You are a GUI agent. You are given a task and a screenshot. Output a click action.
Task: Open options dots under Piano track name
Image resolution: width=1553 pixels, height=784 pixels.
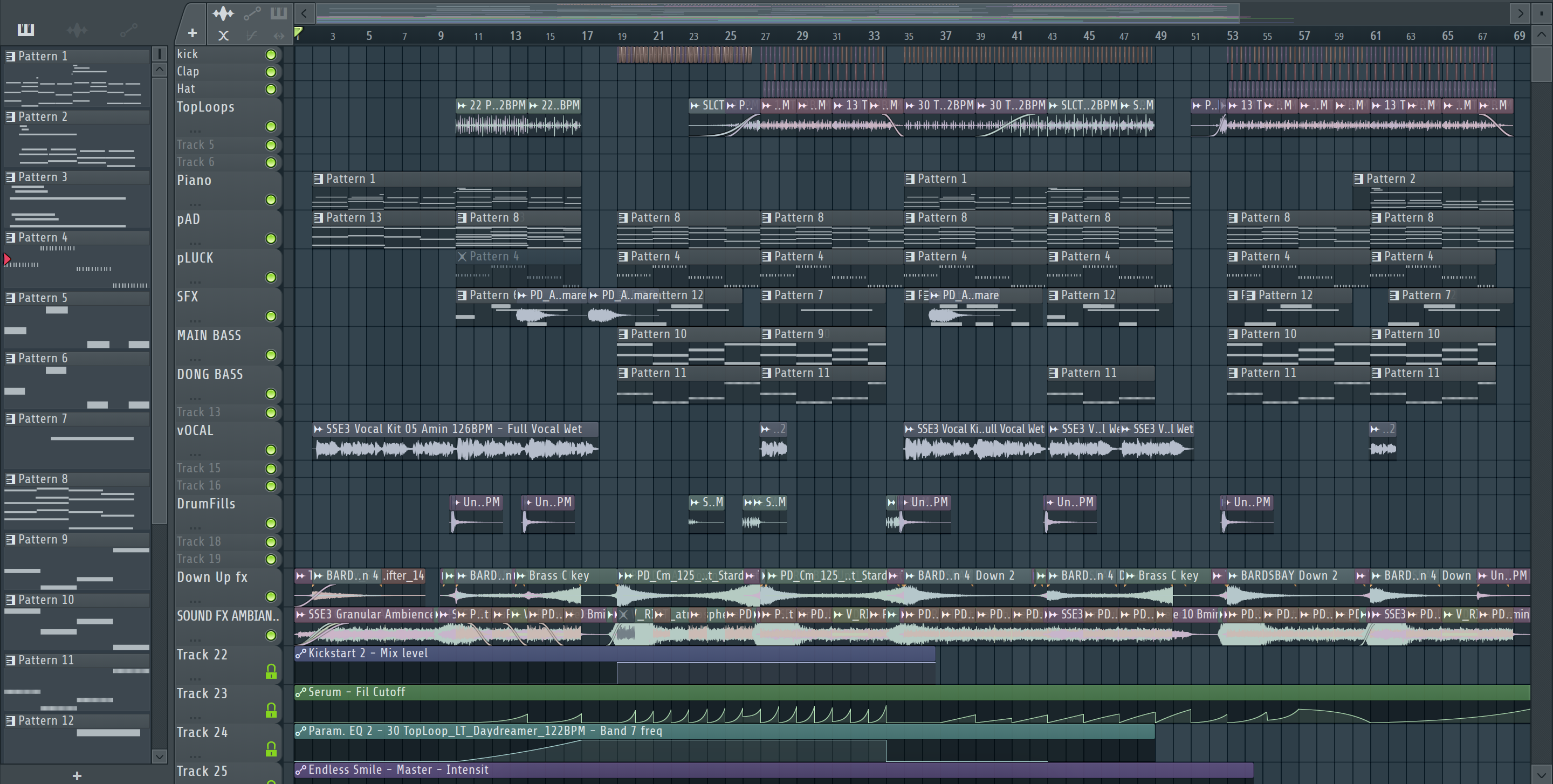[x=195, y=204]
